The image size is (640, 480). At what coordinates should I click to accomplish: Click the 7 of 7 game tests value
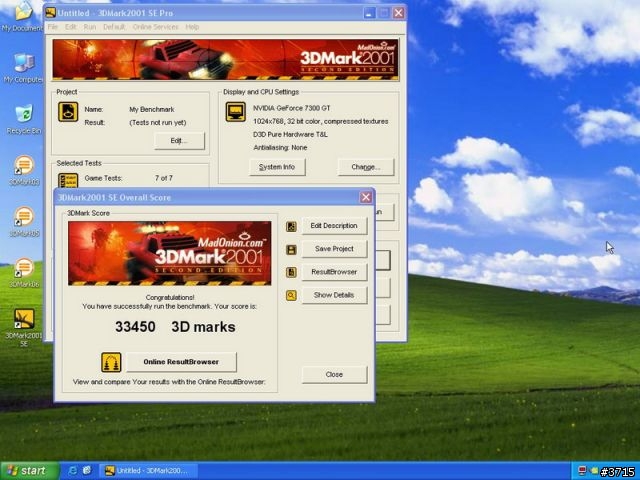coord(164,178)
